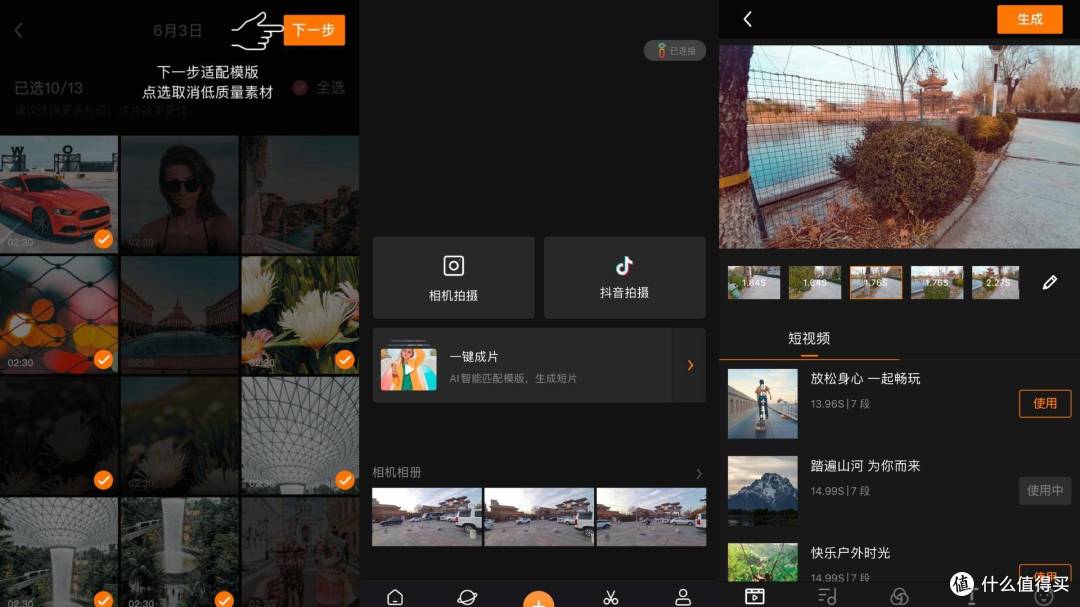The height and width of the screenshot is (607, 1080).
Task: Expand the 一键成片 orange chevron arrow
Action: pyautogui.click(x=689, y=365)
